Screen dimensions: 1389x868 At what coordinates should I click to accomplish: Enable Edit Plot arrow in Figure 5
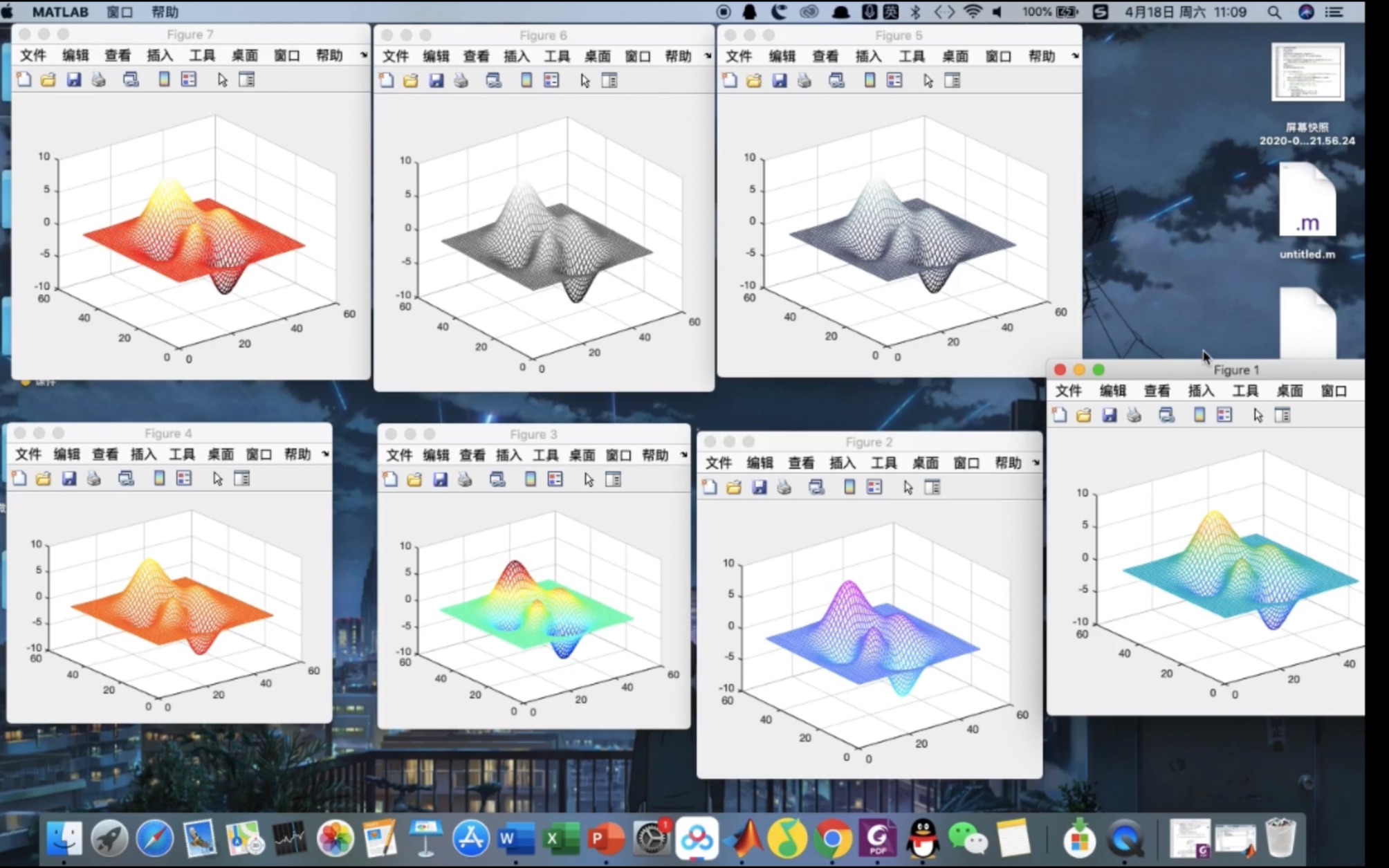(928, 81)
